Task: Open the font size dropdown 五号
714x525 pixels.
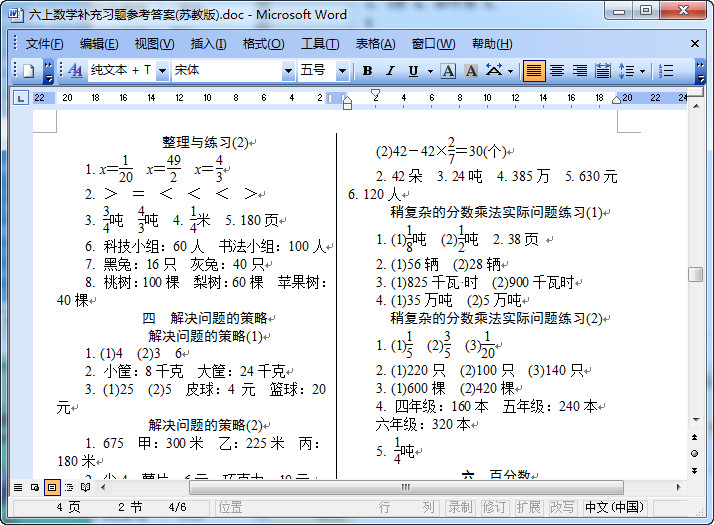Action: 342,71
